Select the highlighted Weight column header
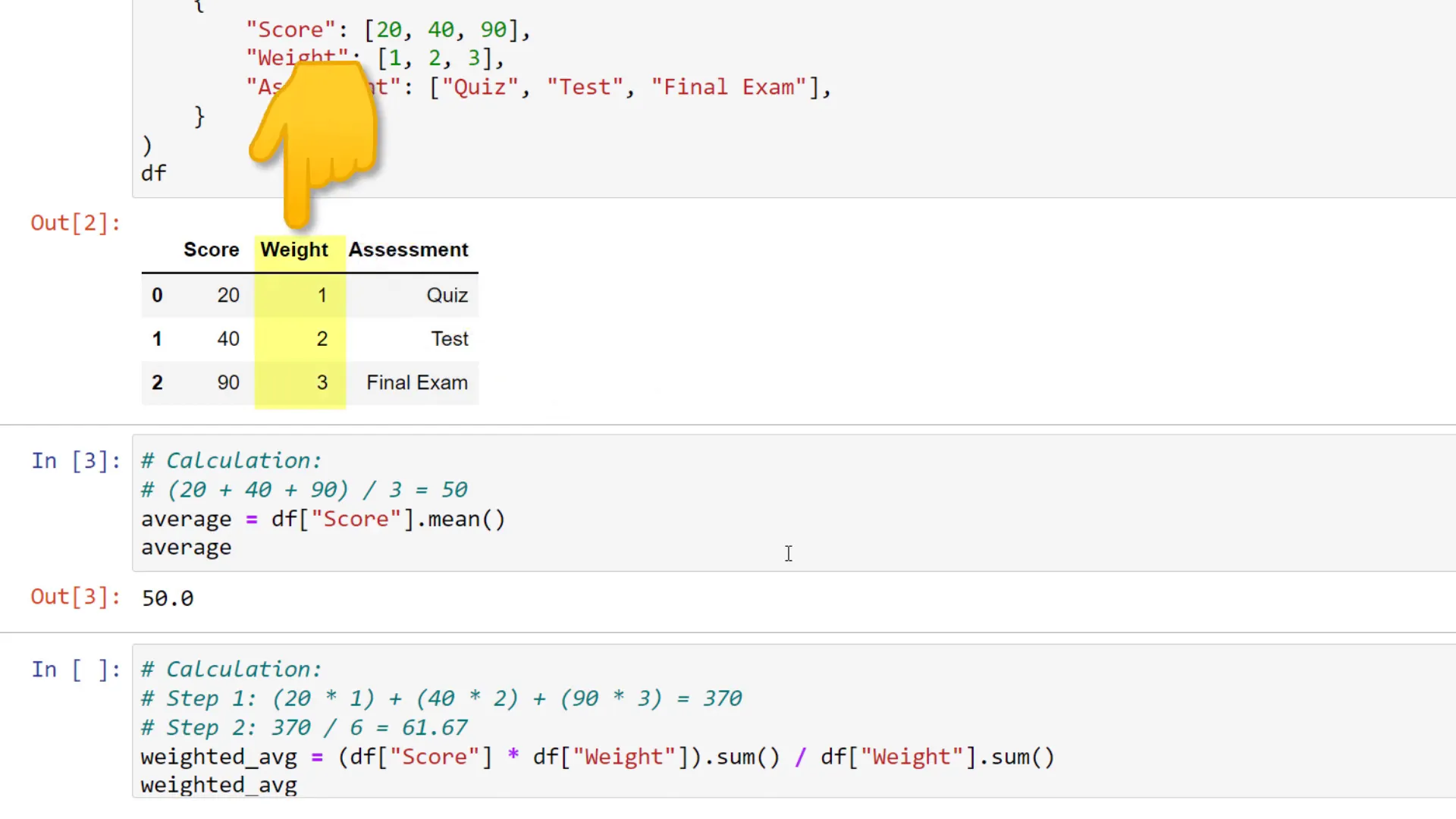Screen dimensions: 1456x819 point(293,249)
